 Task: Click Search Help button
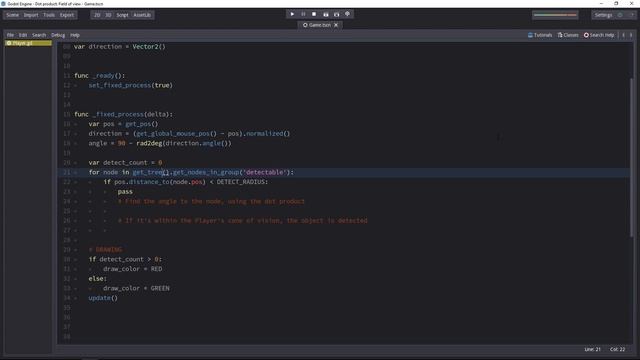599,35
